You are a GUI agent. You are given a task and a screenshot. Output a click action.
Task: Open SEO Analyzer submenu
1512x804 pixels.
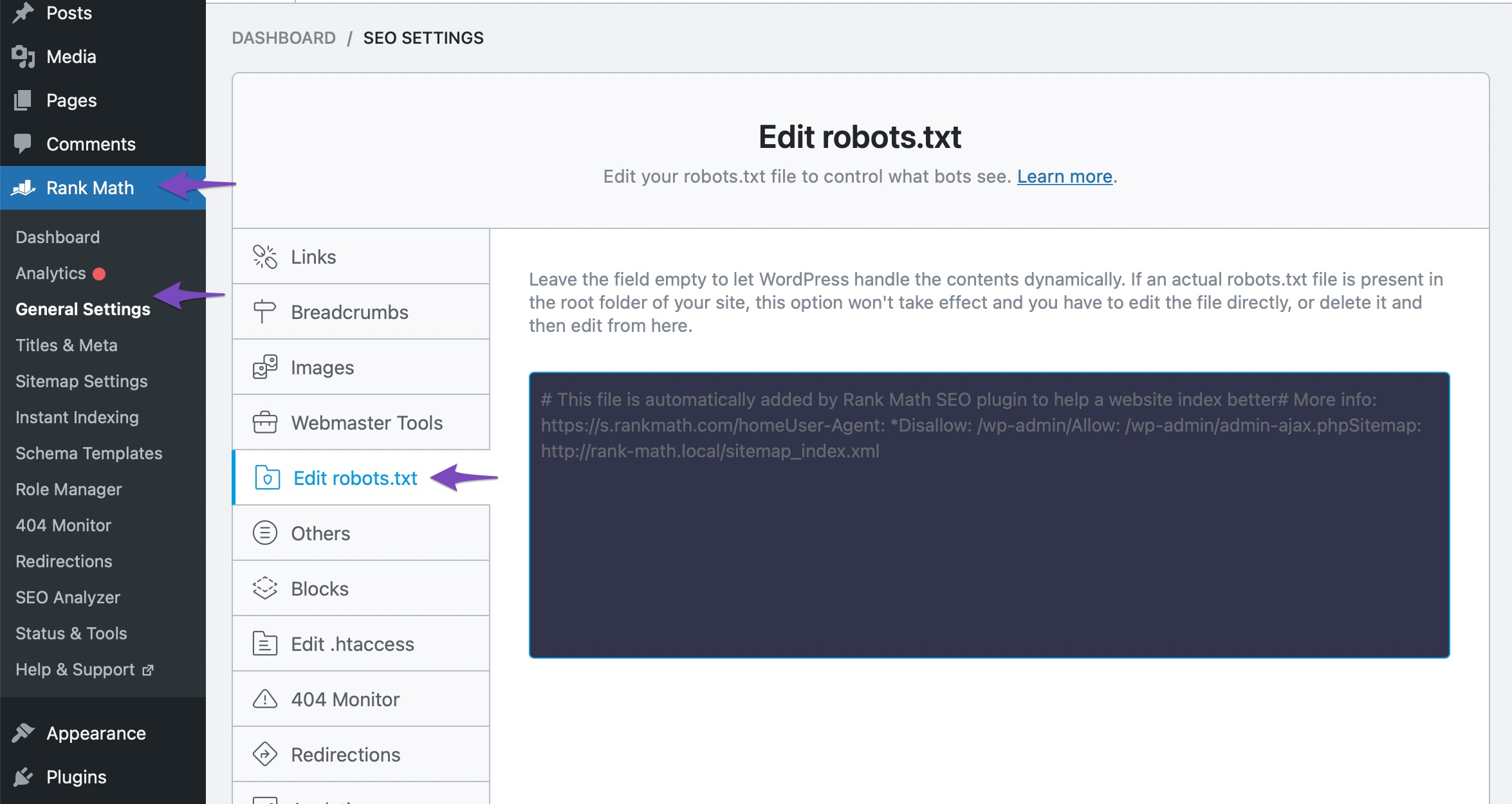click(x=68, y=598)
